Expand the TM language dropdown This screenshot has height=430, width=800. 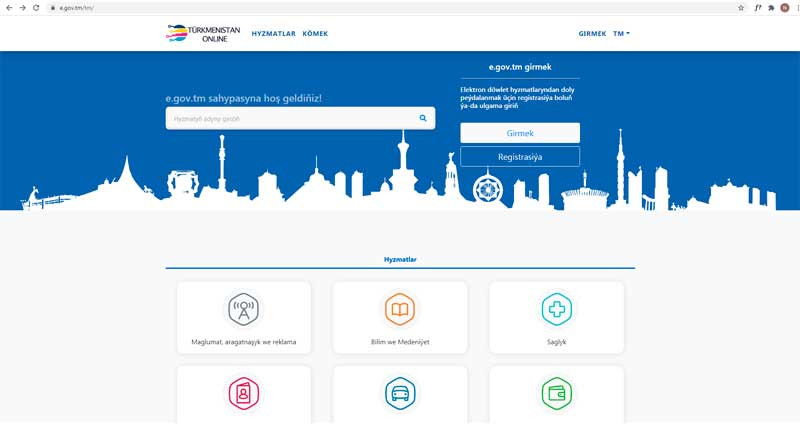[621, 34]
